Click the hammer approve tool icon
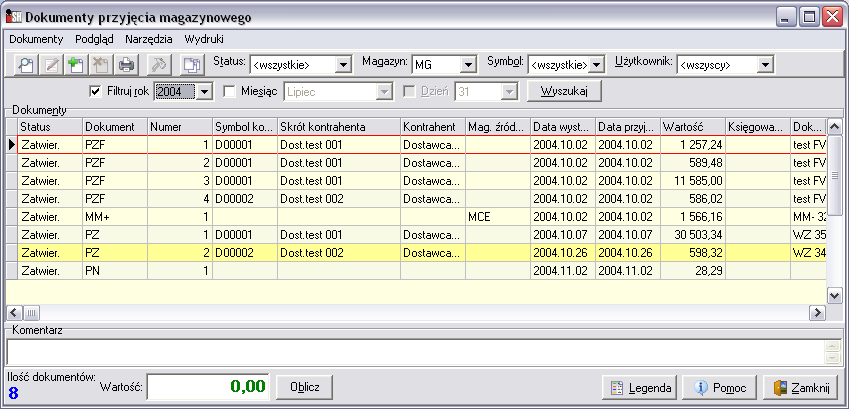The image size is (849, 409). click(159, 65)
